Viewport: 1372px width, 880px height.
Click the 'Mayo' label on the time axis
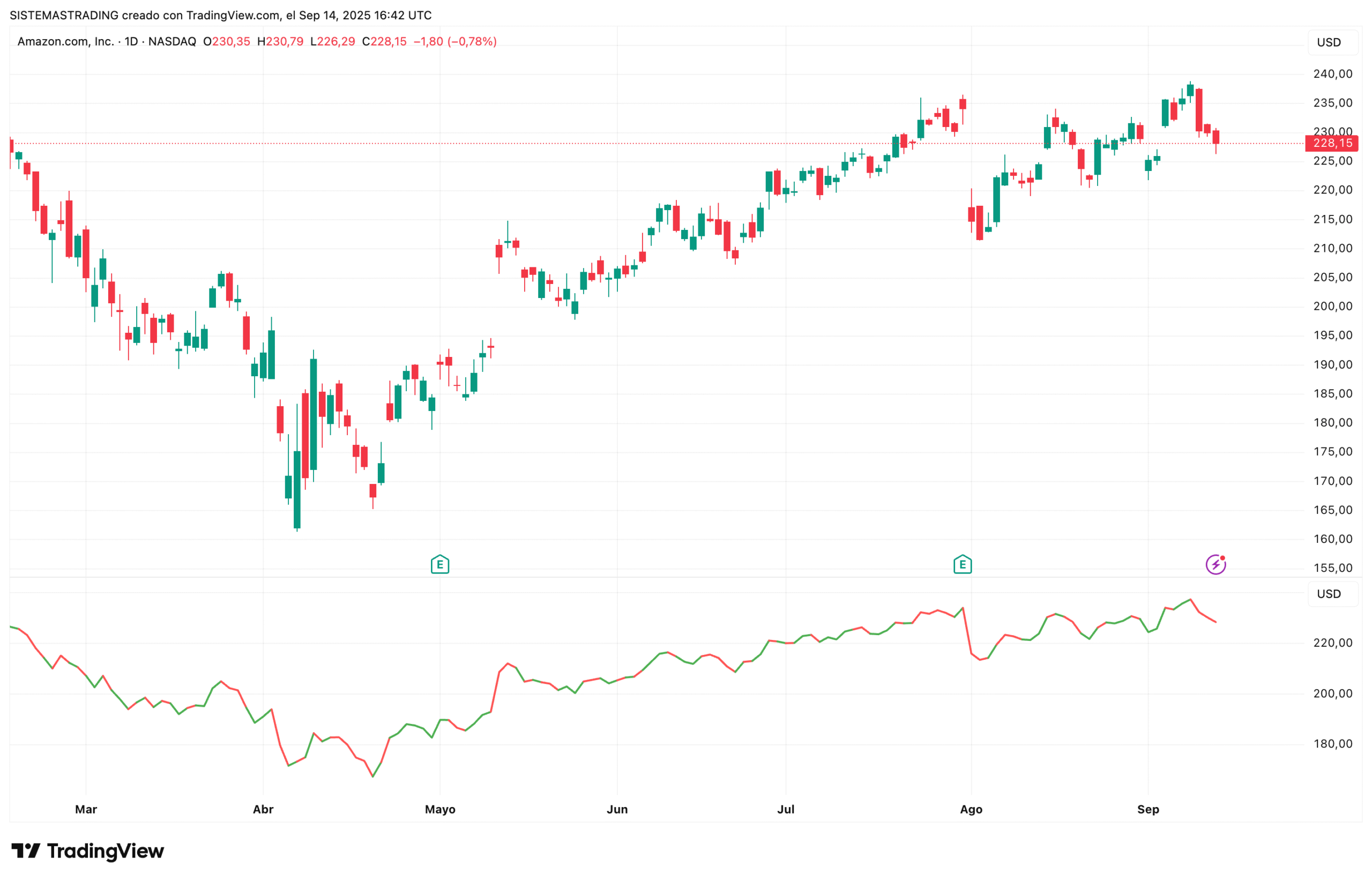[x=440, y=809]
